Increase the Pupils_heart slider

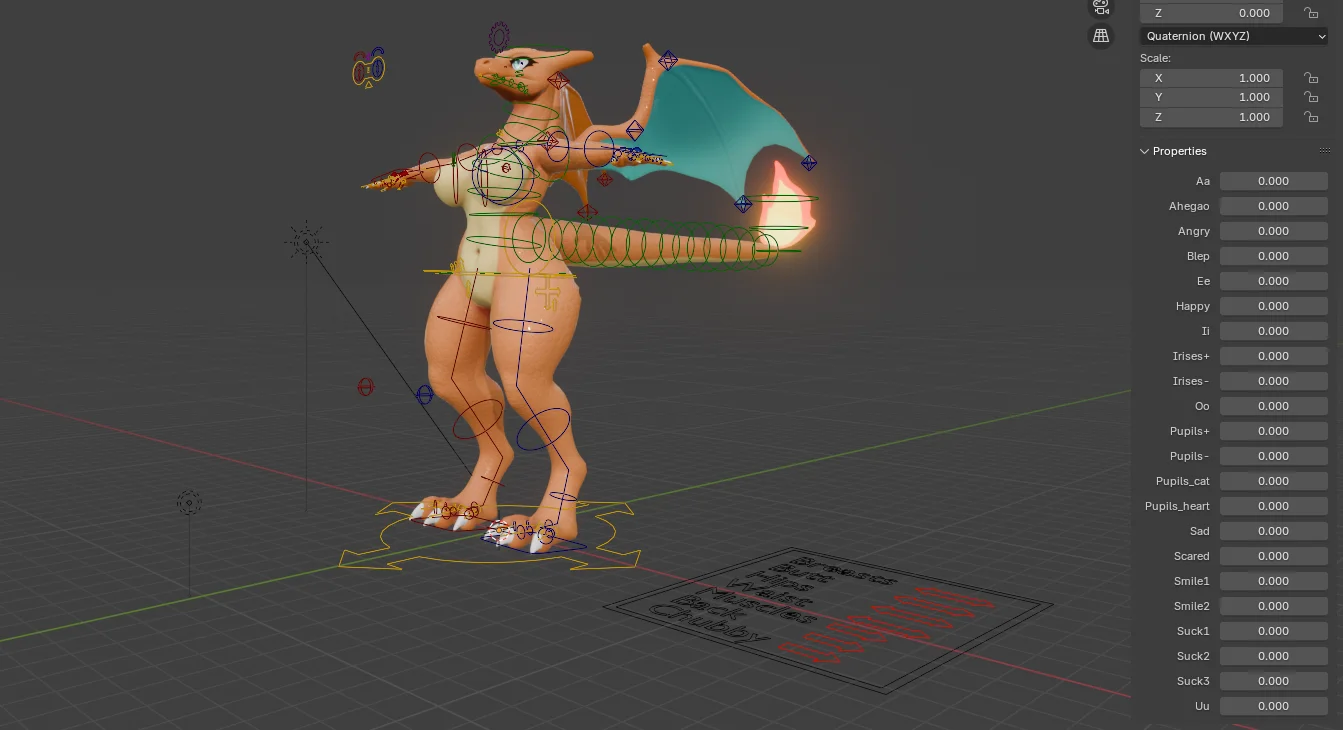coord(1273,505)
